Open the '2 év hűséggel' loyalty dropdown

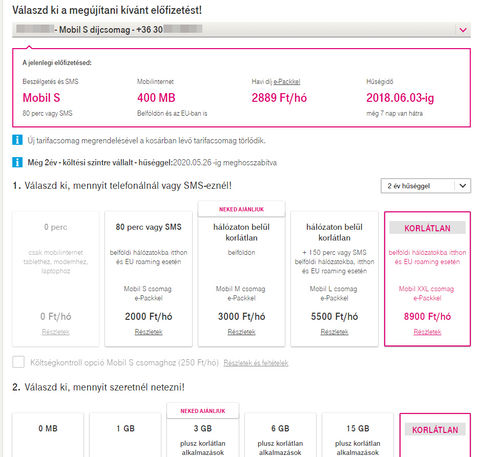(426, 186)
